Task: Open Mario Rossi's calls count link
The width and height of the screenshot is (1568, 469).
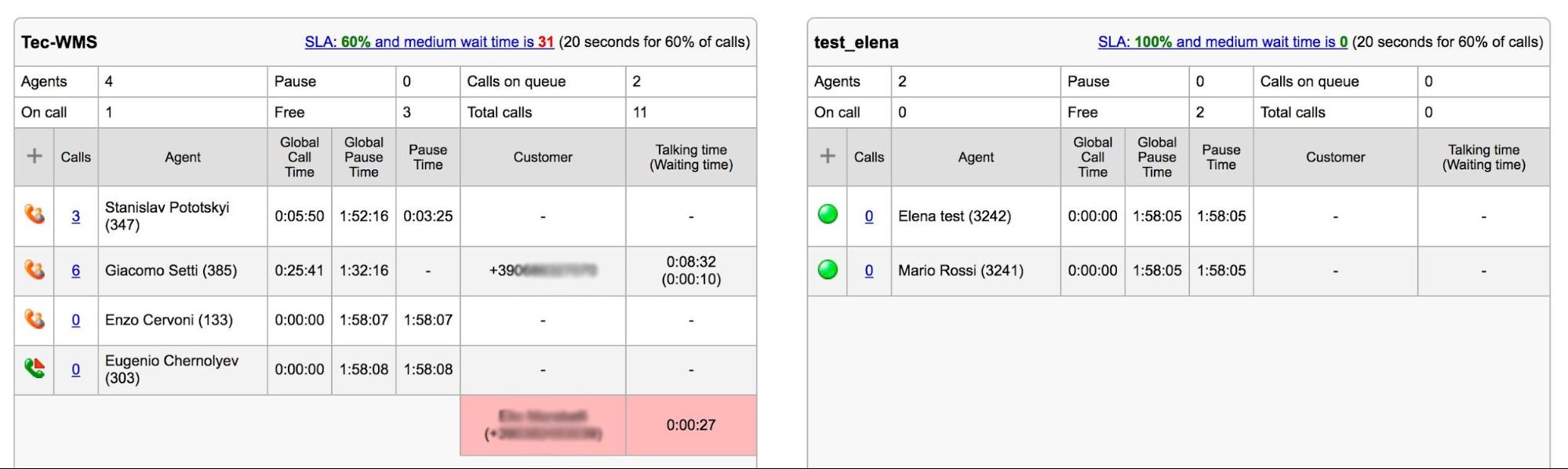Action: pyautogui.click(x=868, y=271)
